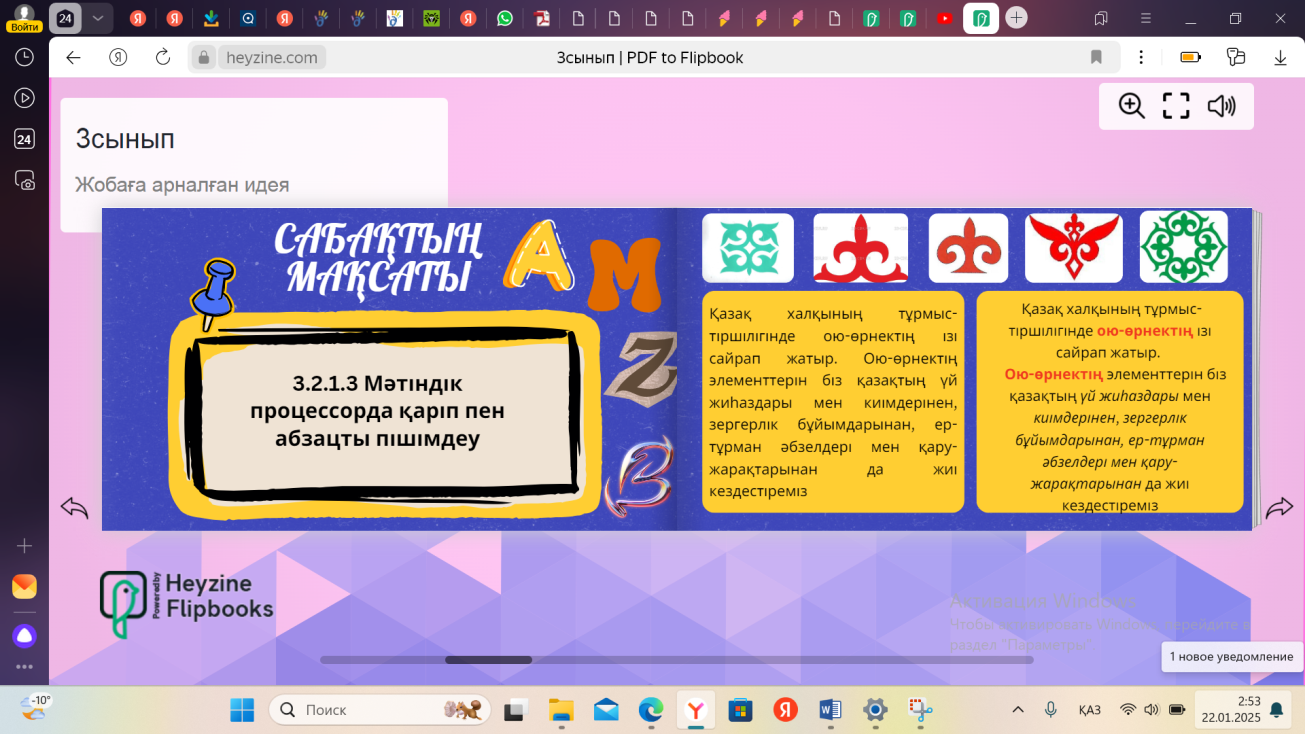Select the green circular ornament image
The width and height of the screenshot is (1305, 734).
click(x=1184, y=247)
